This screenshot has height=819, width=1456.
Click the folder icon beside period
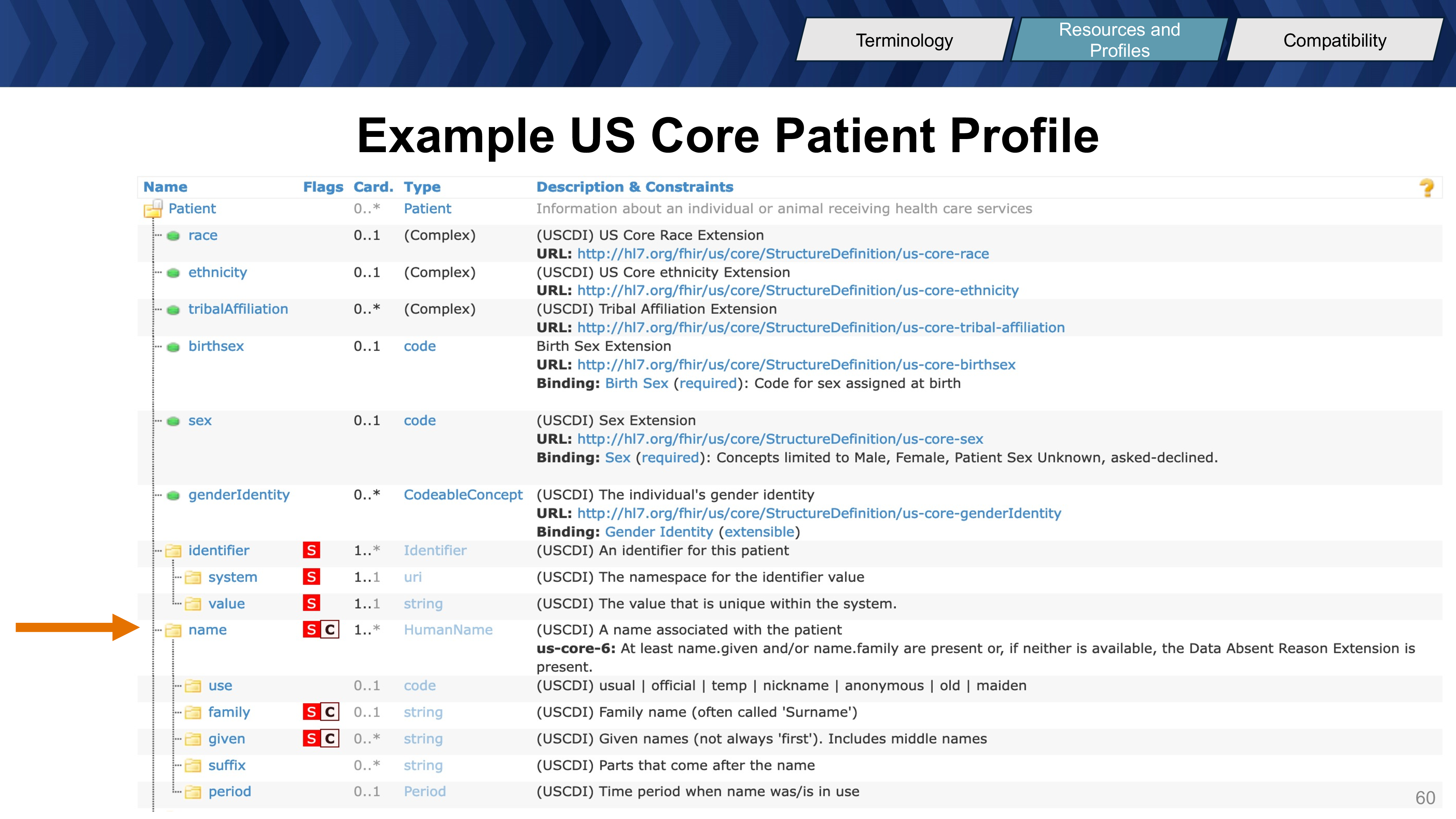point(193,792)
